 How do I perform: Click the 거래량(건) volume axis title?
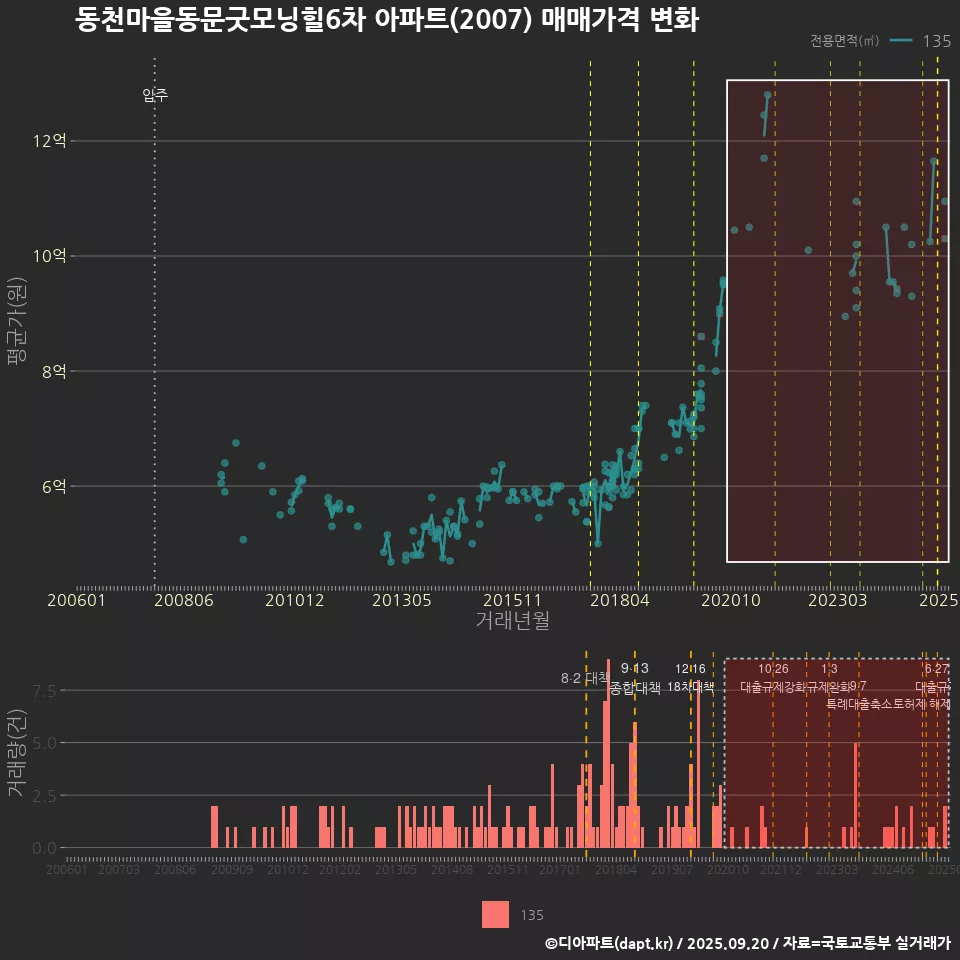[16, 753]
